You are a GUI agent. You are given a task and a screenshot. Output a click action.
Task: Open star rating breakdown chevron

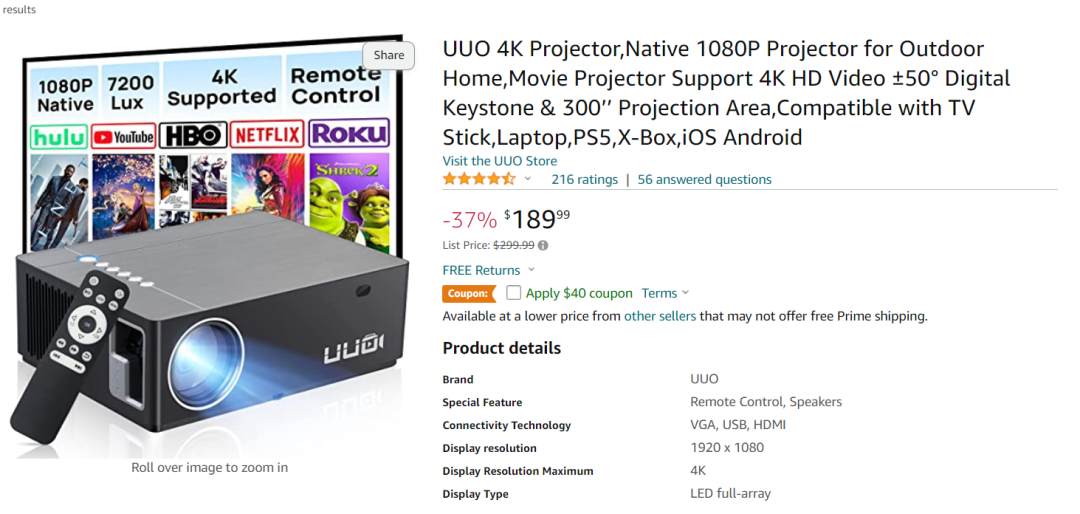pyautogui.click(x=528, y=179)
